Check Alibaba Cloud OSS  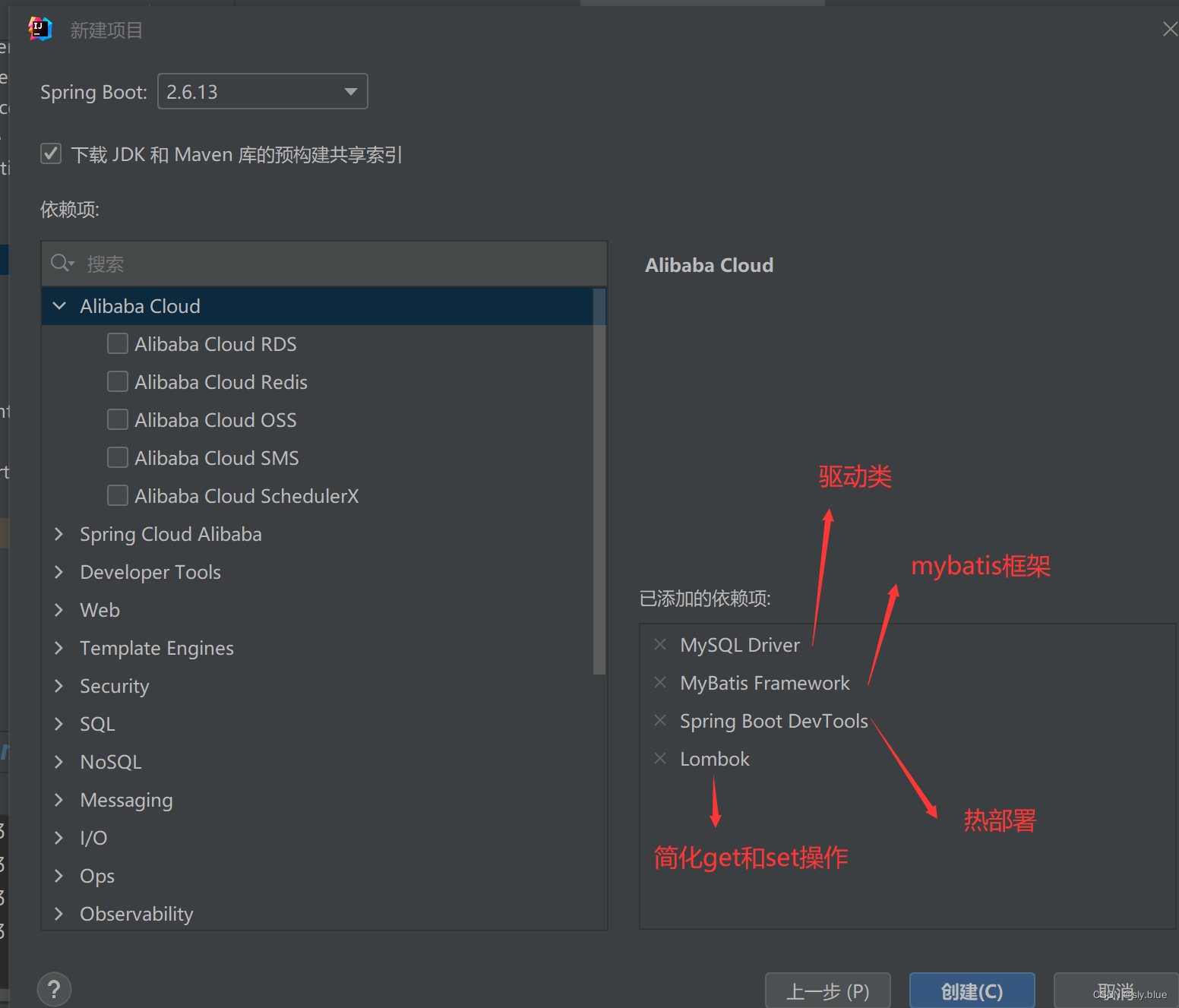(118, 419)
